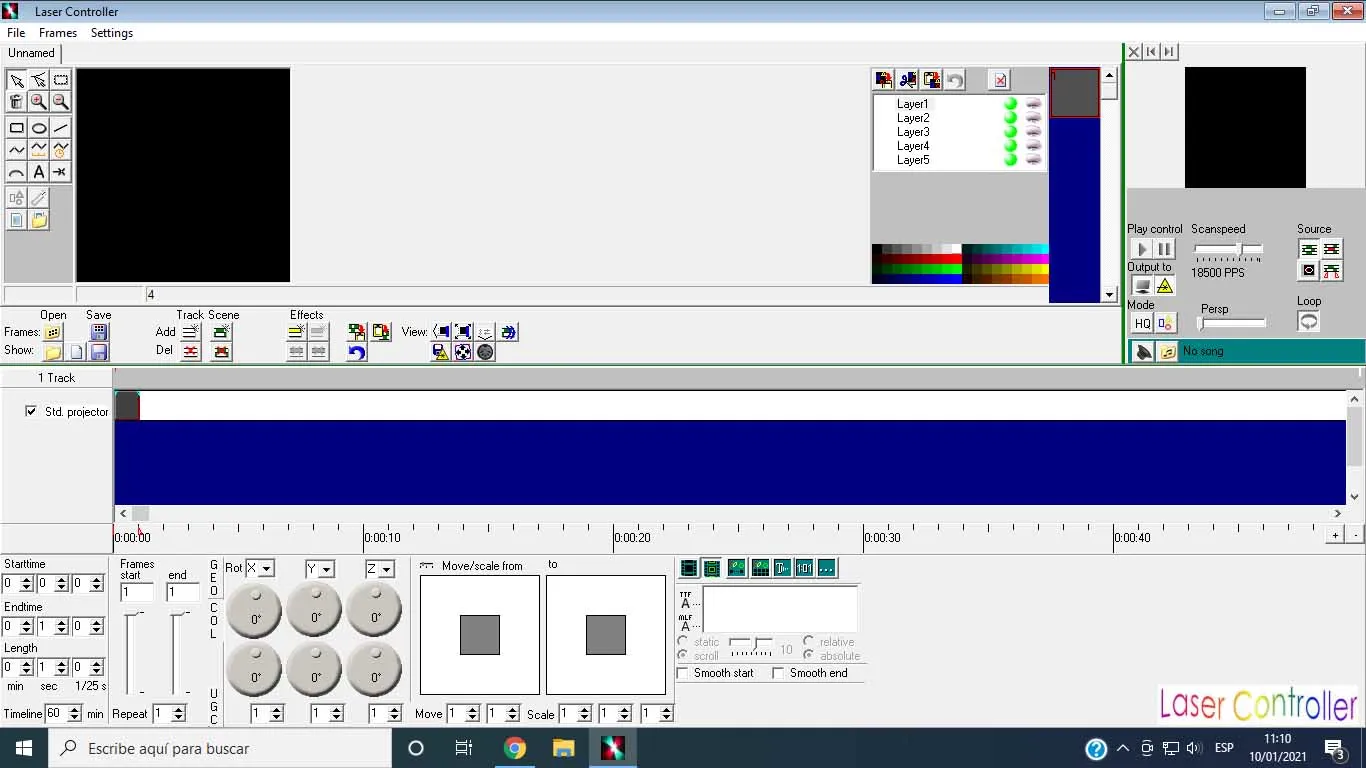Select the straight line drawing tool

[x=61, y=128]
